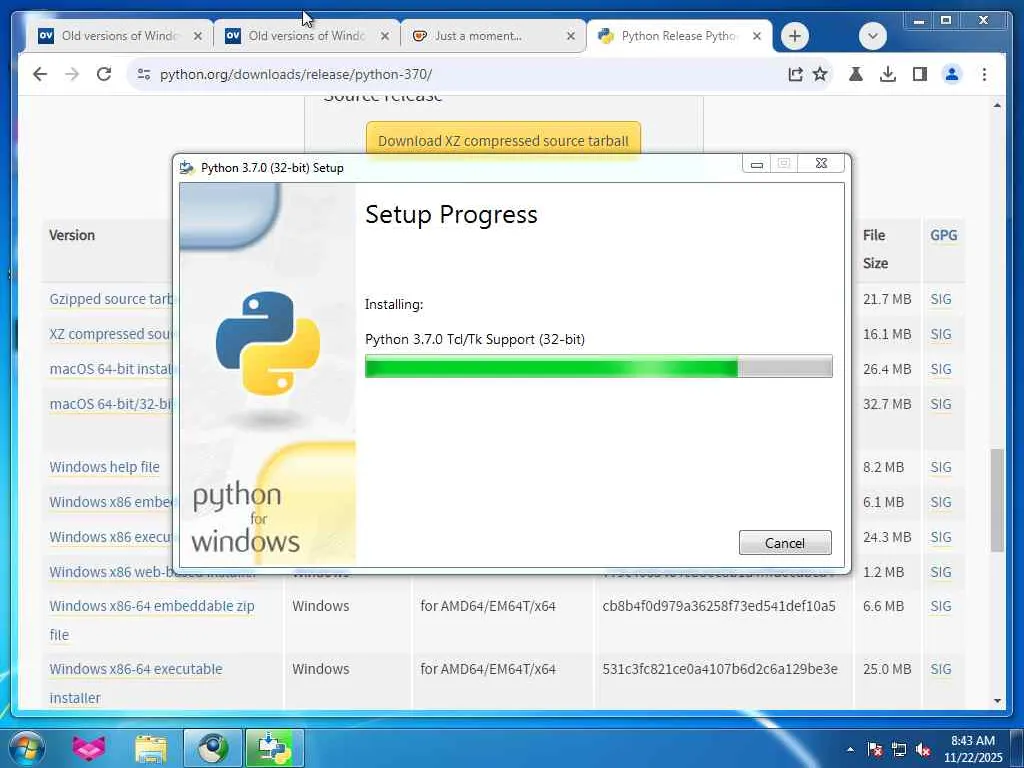Open the Windows x86 embeddable link
The image size is (1024, 768).
[x=111, y=502]
